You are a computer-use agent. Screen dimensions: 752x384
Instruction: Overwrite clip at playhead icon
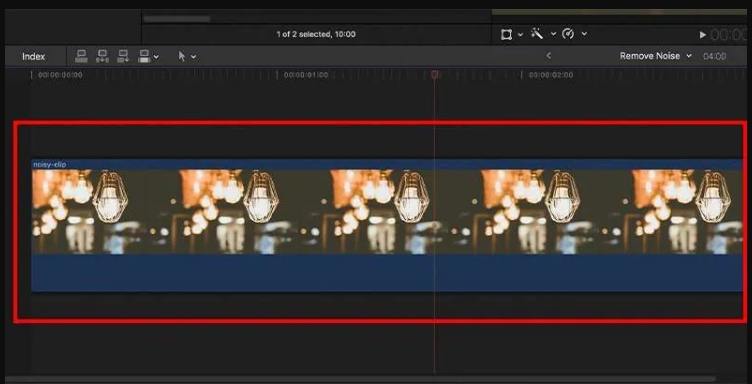(144, 56)
